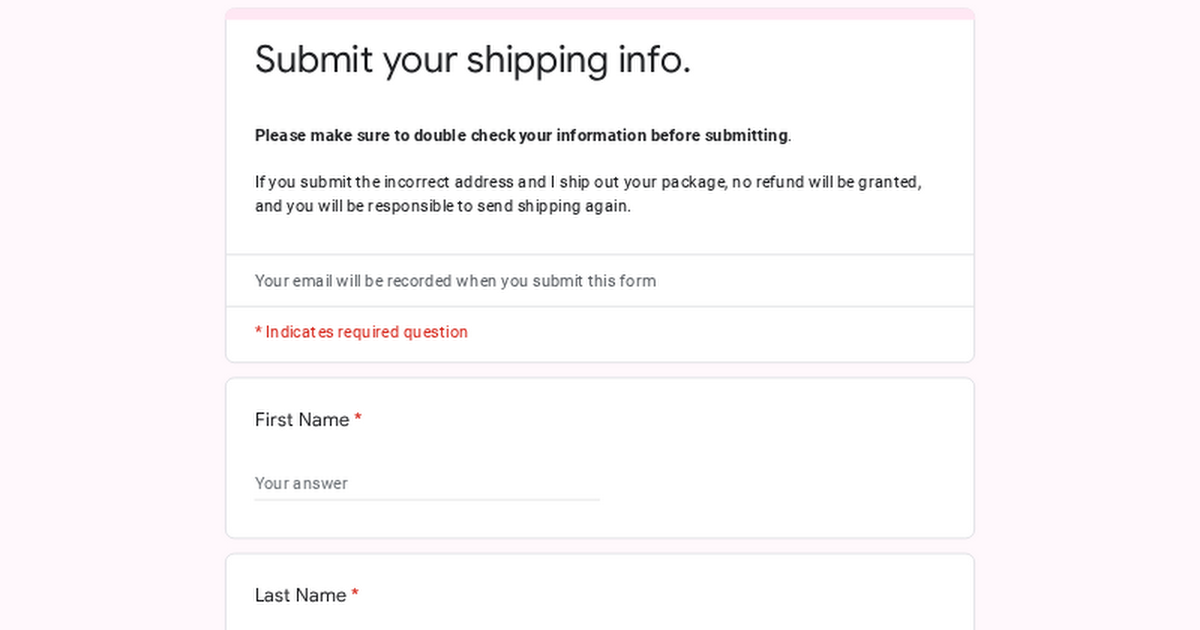The height and width of the screenshot is (630, 1200).
Task: Select the Last Name question label
Action: pos(298,595)
